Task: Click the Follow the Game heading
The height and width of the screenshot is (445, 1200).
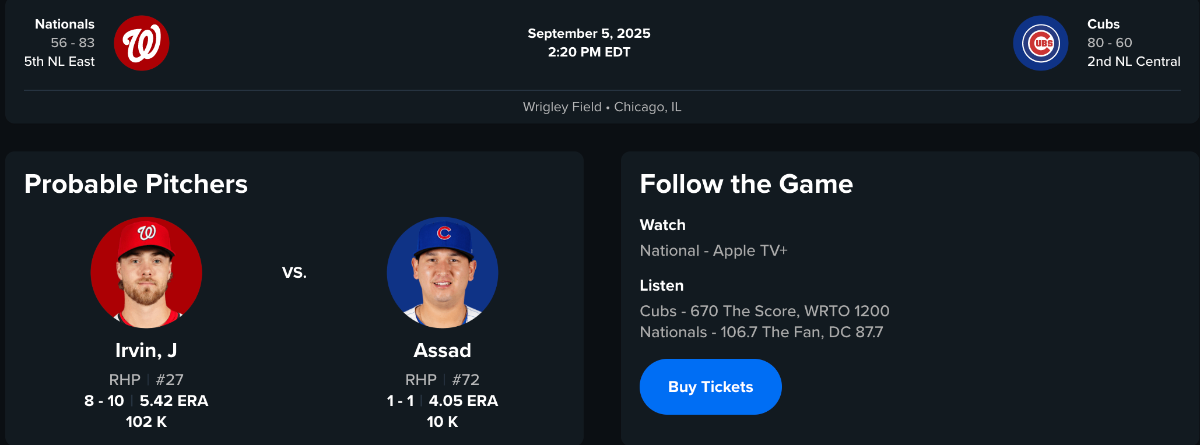Action: click(x=746, y=184)
